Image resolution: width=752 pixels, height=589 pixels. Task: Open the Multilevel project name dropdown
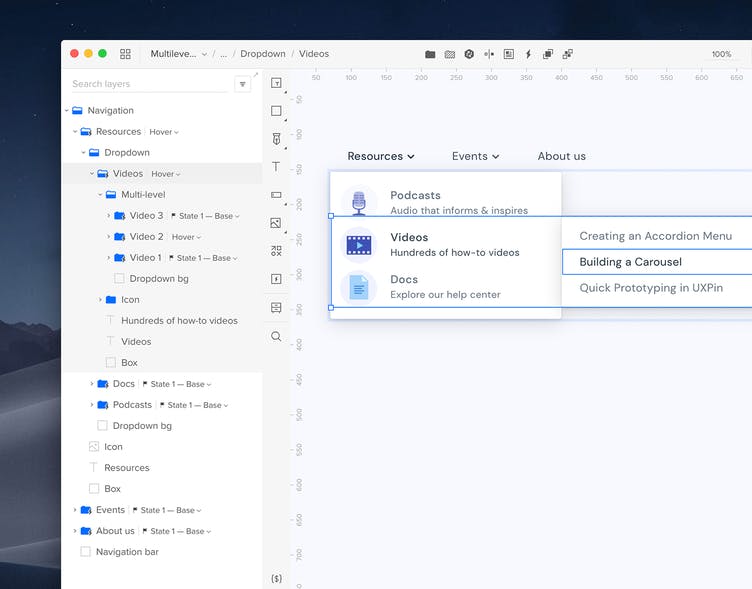click(x=179, y=54)
